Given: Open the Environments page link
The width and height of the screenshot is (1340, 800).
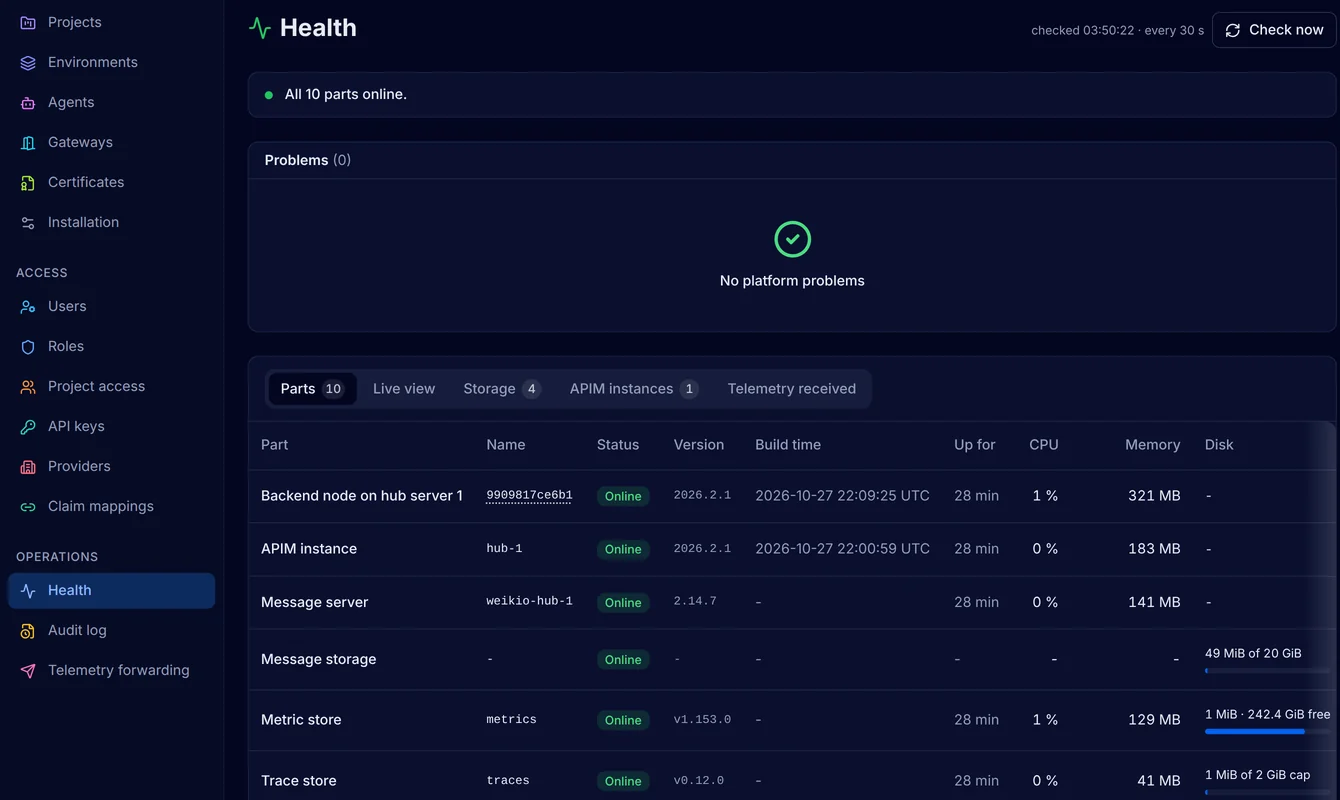Looking at the screenshot, I should pos(111,62).
